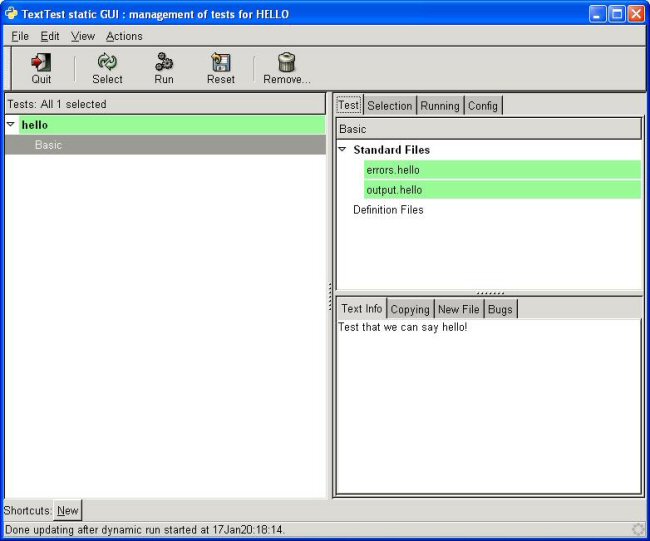The width and height of the screenshot is (650, 541).
Task: Switch to the Config tab
Action: pos(483,106)
